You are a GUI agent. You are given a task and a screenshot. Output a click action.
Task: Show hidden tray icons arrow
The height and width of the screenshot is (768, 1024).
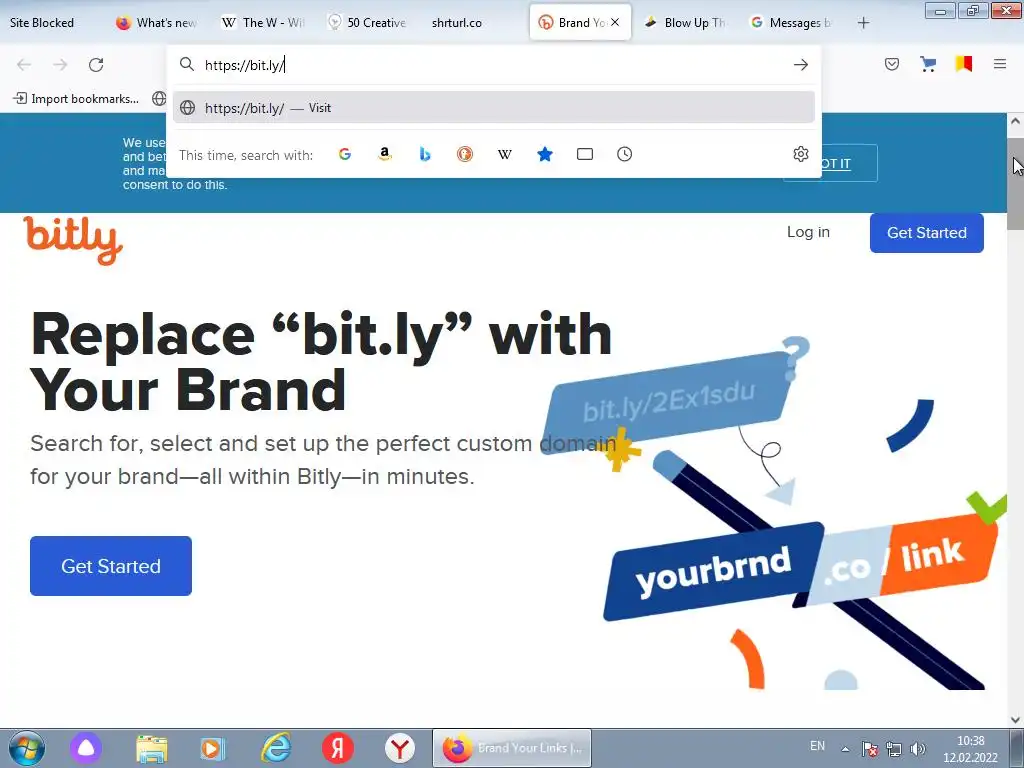click(845, 749)
